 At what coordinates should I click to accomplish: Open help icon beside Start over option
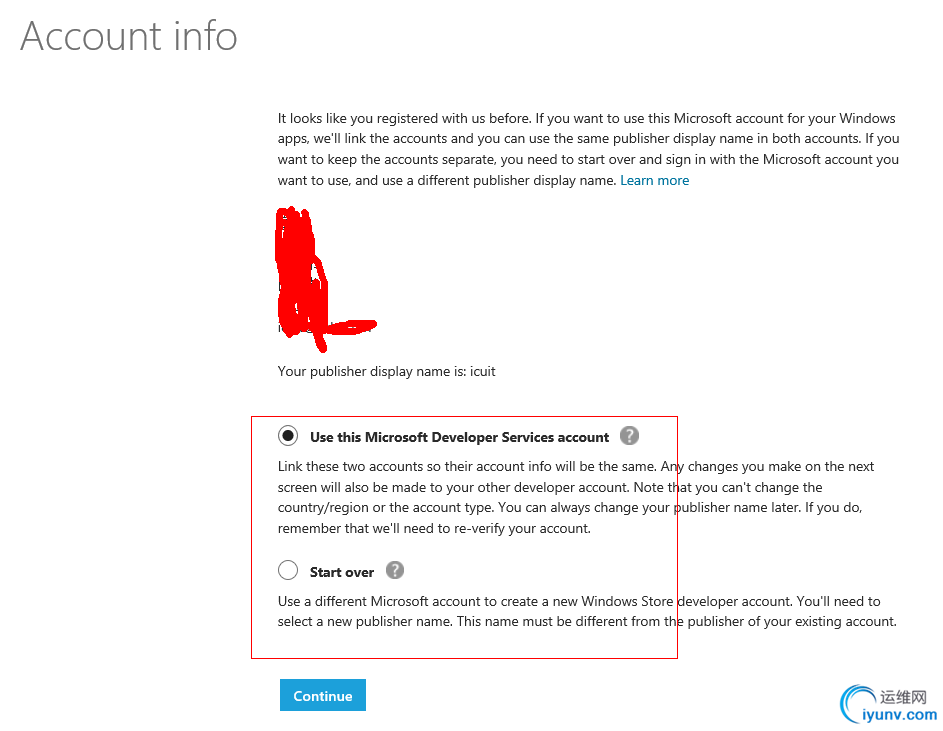click(395, 571)
